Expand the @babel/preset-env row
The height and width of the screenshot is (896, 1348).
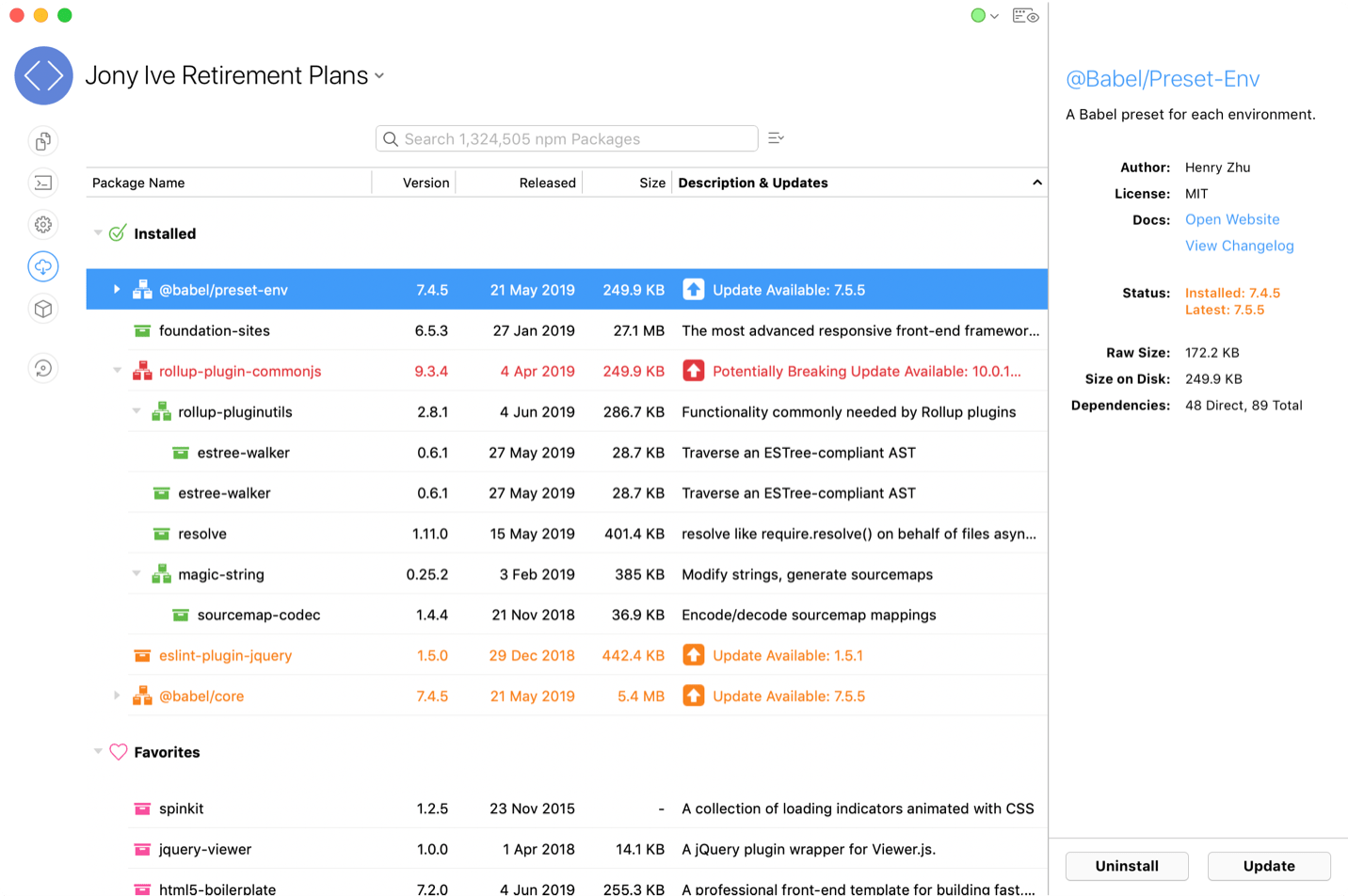pos(117,290)
